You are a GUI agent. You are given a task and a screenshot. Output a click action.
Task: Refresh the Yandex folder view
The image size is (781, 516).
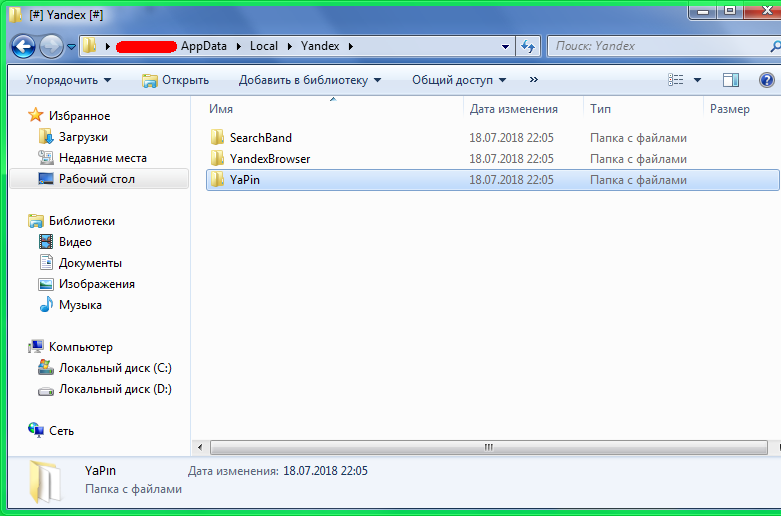click(x=528, y=47)
